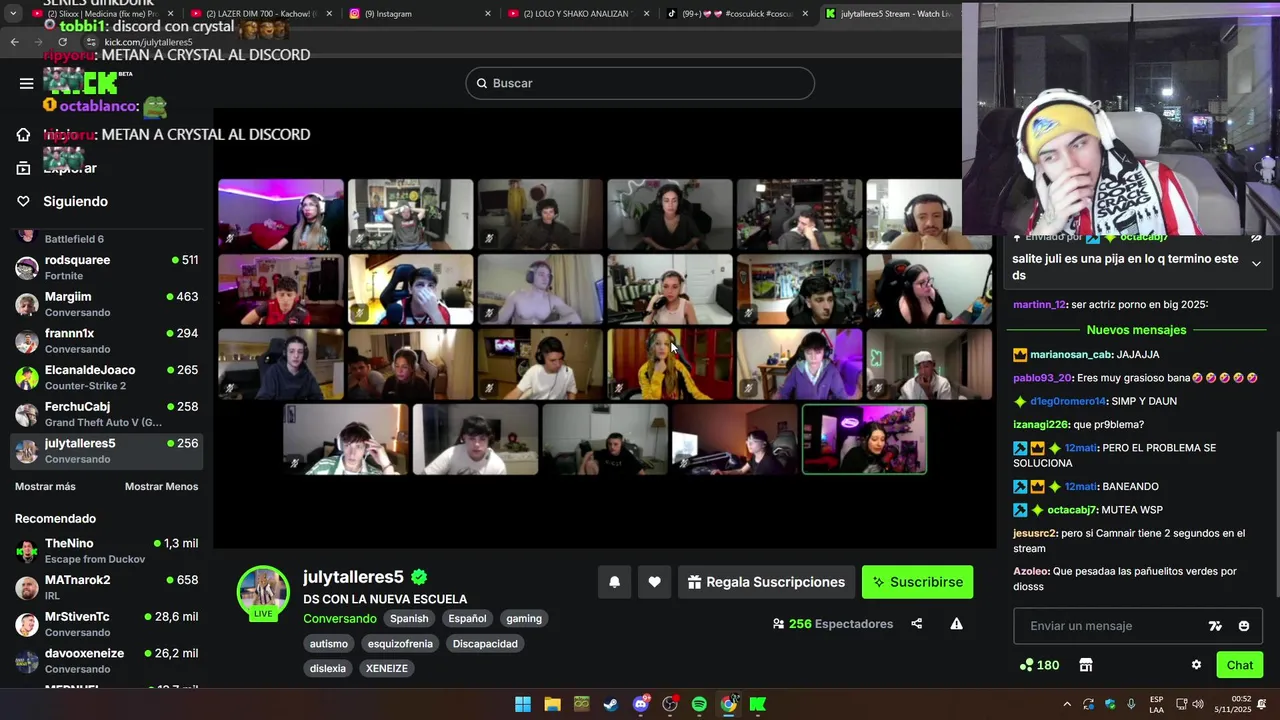Open FerchuCabj channel in sidebar
The width and height of the screenshot is (1280, 720).
[x=106, y=414]
